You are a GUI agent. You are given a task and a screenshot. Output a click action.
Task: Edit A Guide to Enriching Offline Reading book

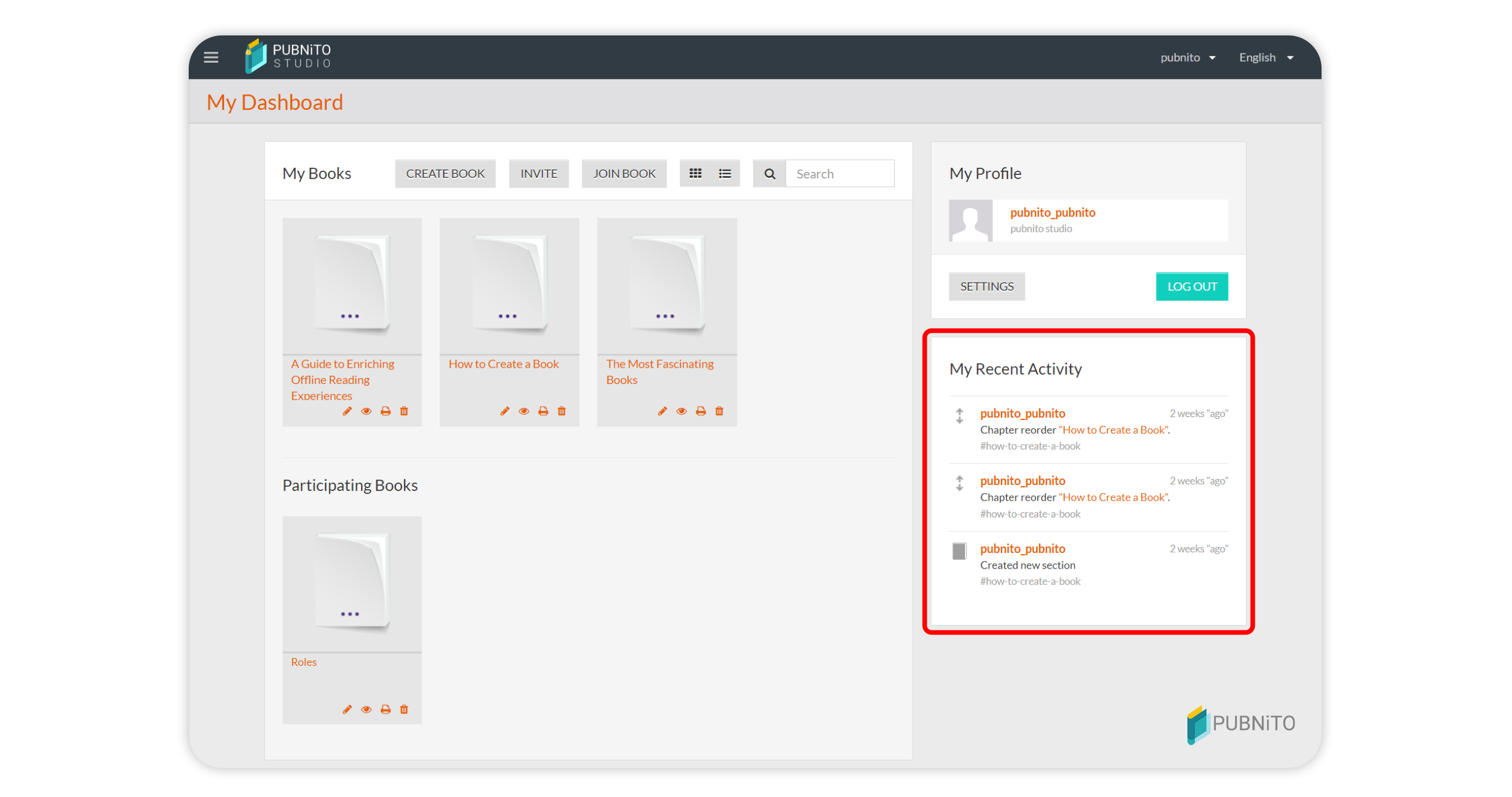(x=347, y=411)
